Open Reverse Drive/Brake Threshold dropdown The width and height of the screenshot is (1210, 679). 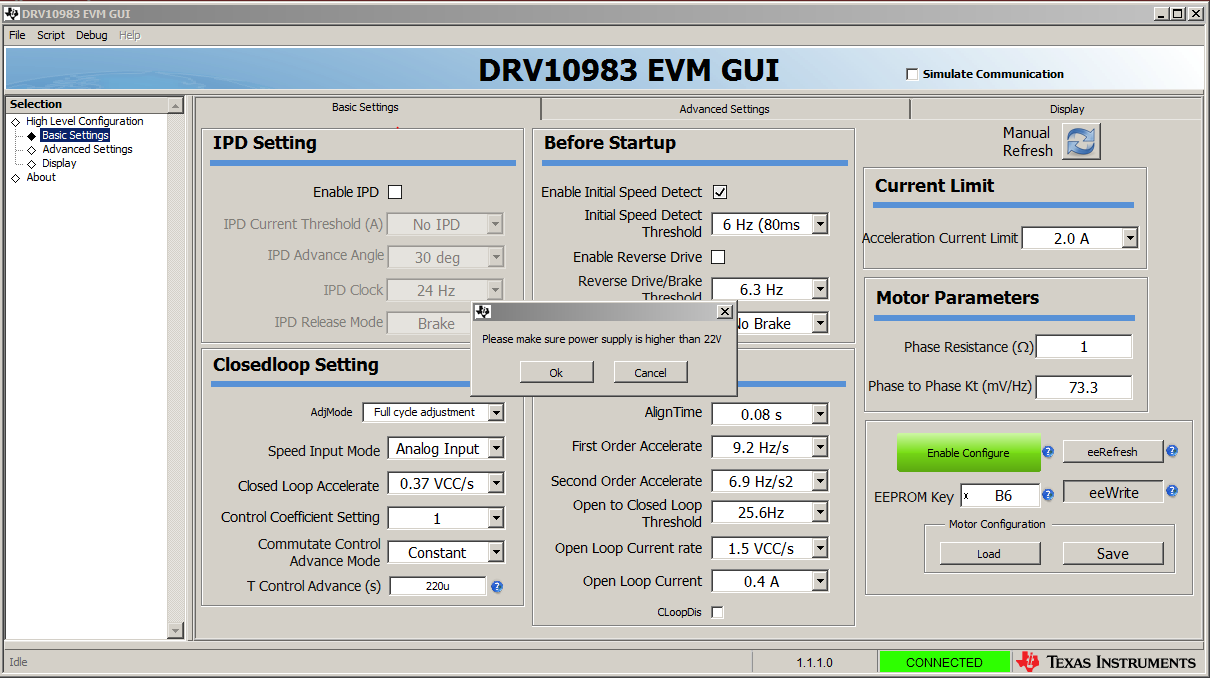[x=820, y=289]
